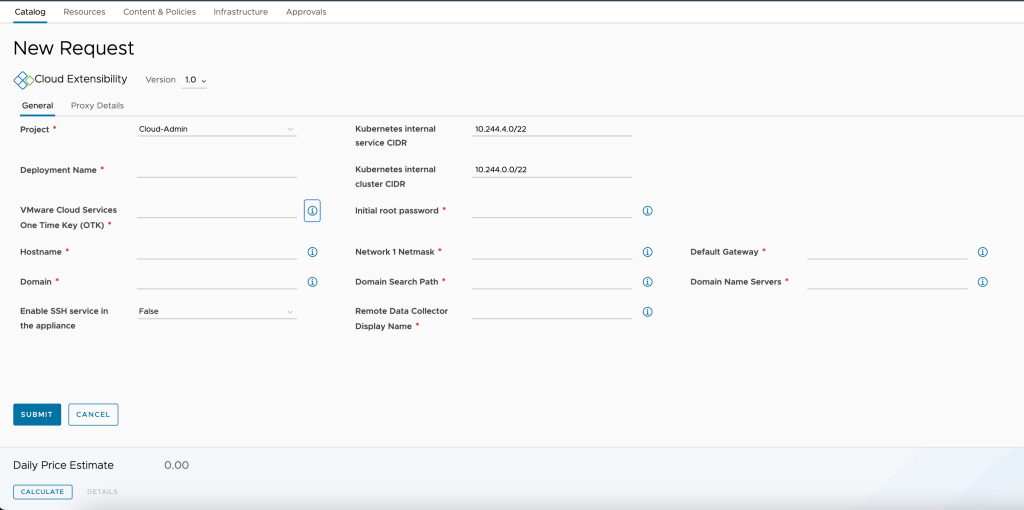Open info tooltip for Domain Search Path
This screenshot has width=1024, height=510.
(647, 282)
